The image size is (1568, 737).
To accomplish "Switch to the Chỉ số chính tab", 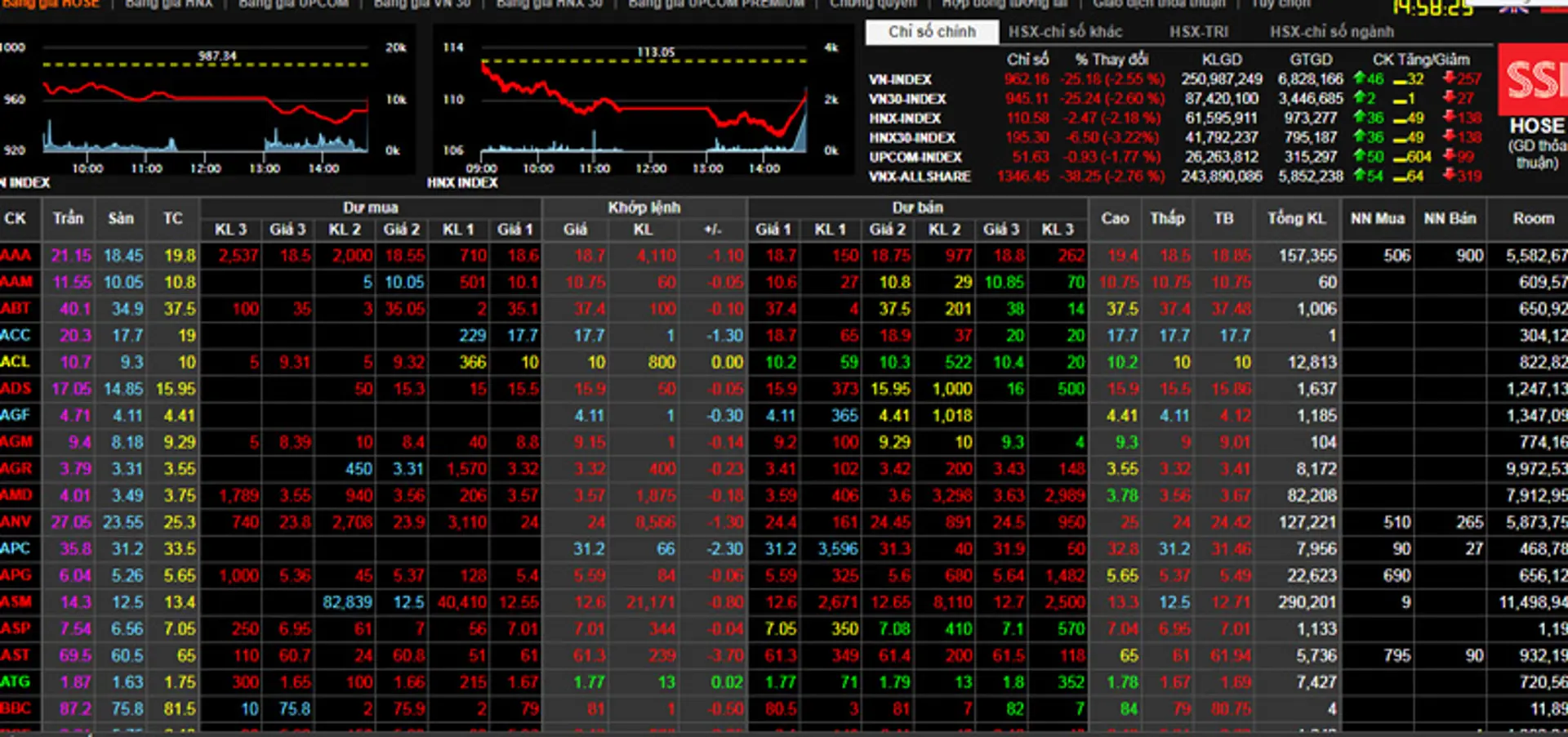I will [932, 32].
